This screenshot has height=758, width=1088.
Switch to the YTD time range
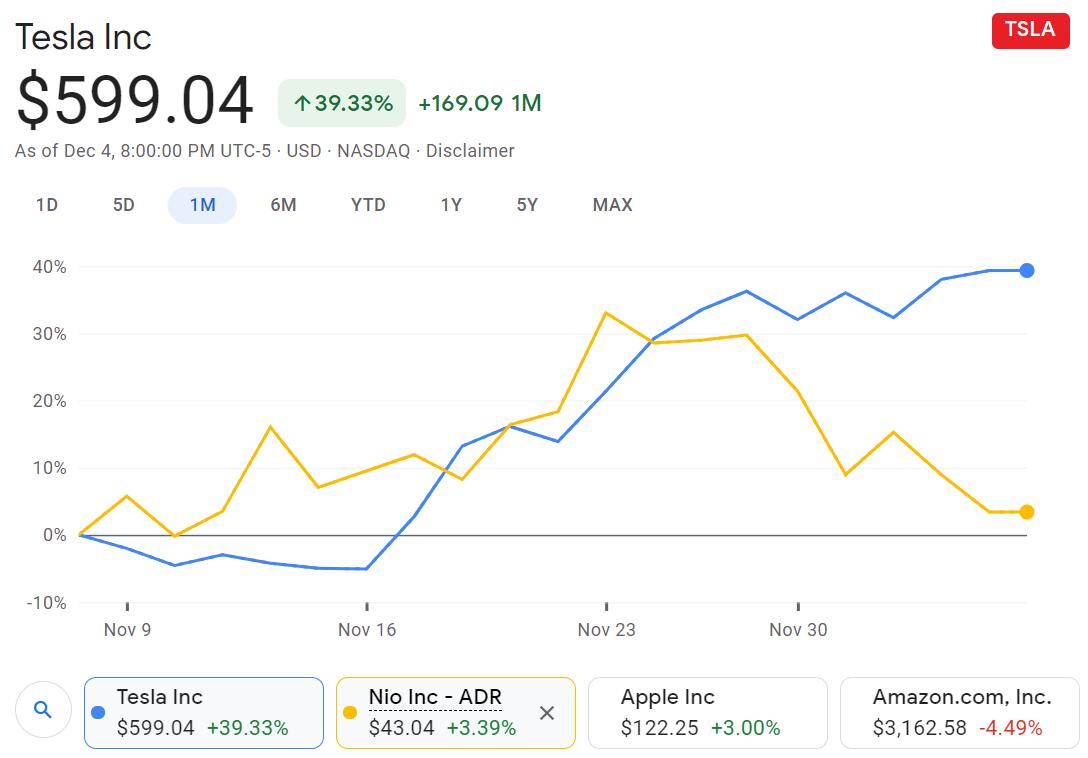coord(368,205)
